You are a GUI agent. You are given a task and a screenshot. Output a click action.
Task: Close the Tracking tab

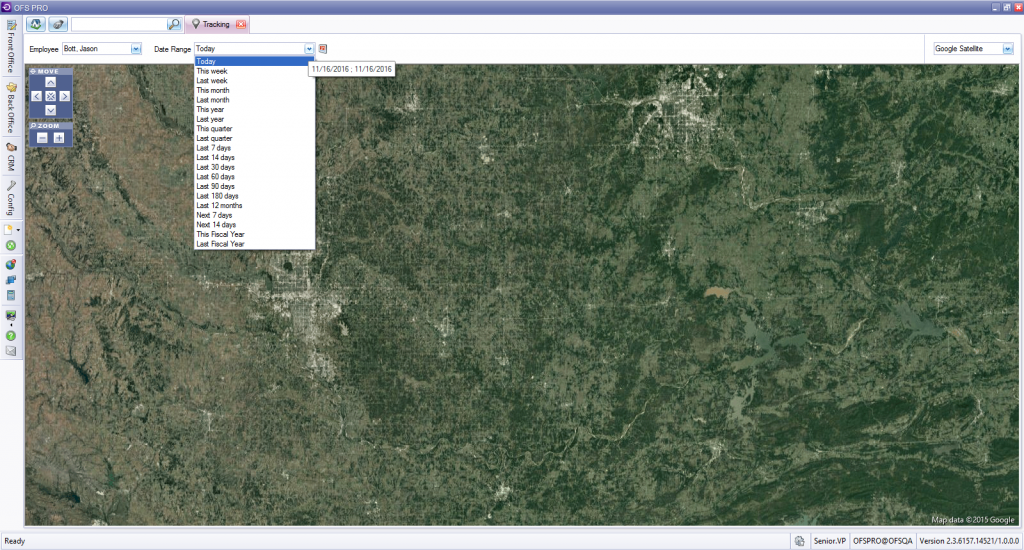pyautogui.click(x=241, y=24)
